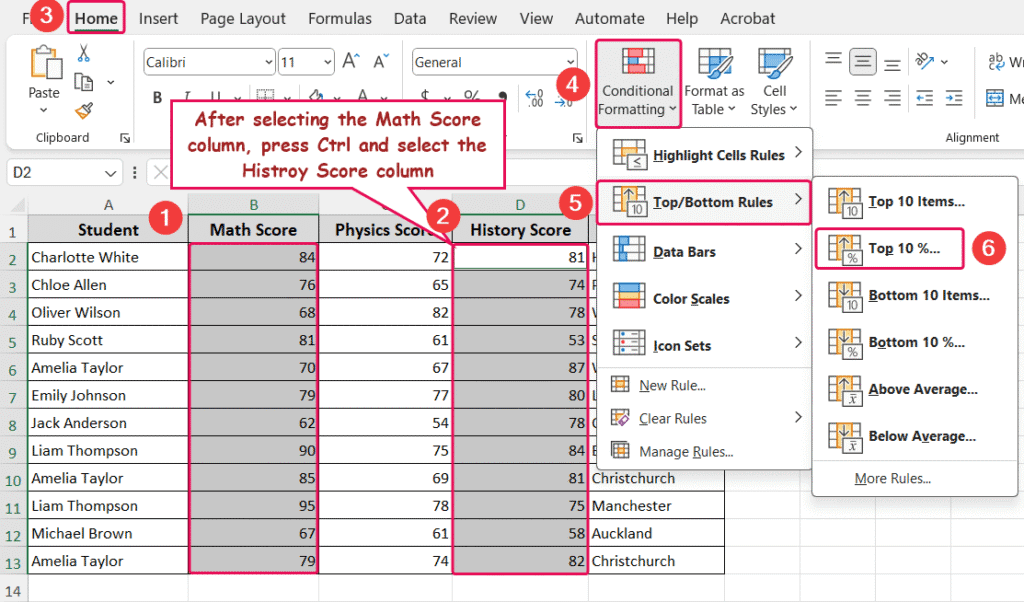The height and width of the screenshot is (602, 1024).
Task: Open the General number format dropdown
Action: point(570,61)
